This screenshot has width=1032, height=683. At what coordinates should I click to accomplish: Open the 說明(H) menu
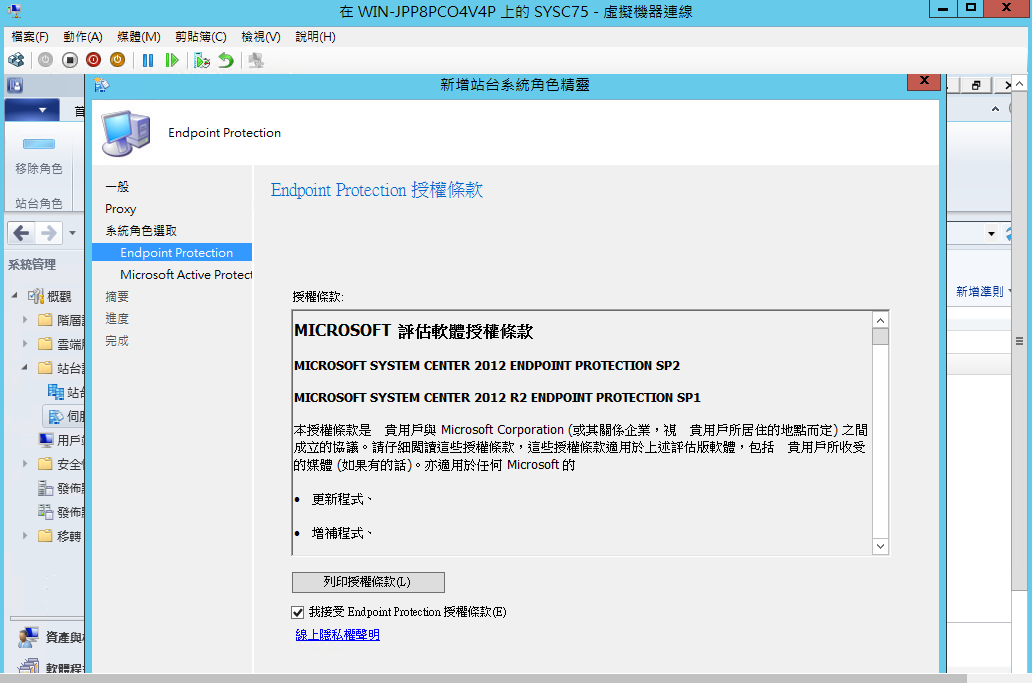click(x=315, y=37)
